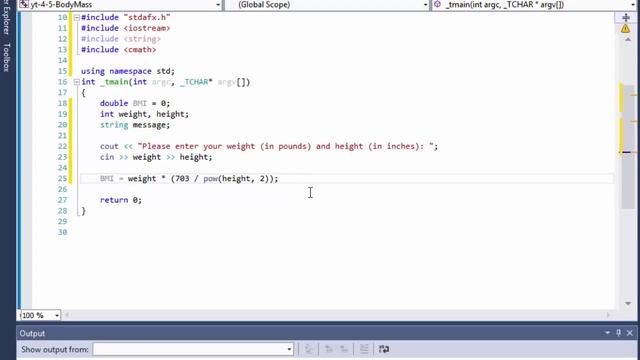
Task: Click the 'Show output from:' label
Action: coord(55,349)
